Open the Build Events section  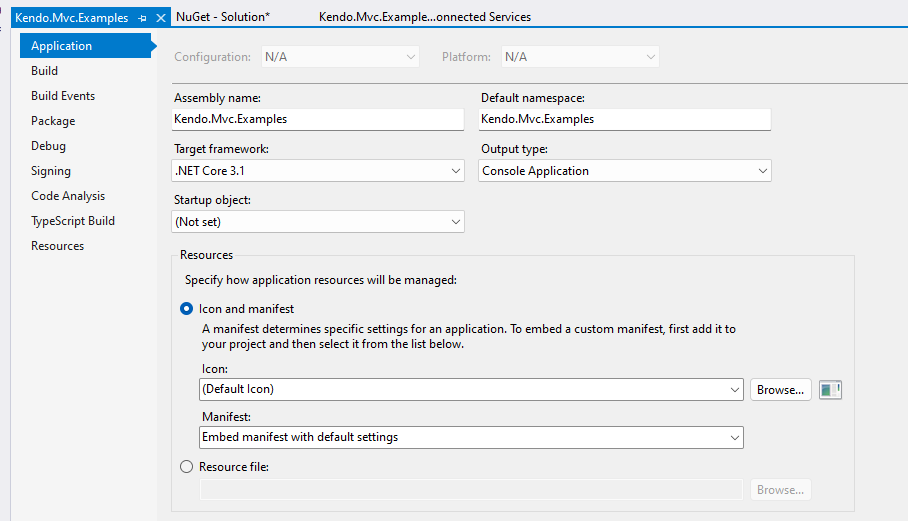pyautogui.click(x=63, y=96)
